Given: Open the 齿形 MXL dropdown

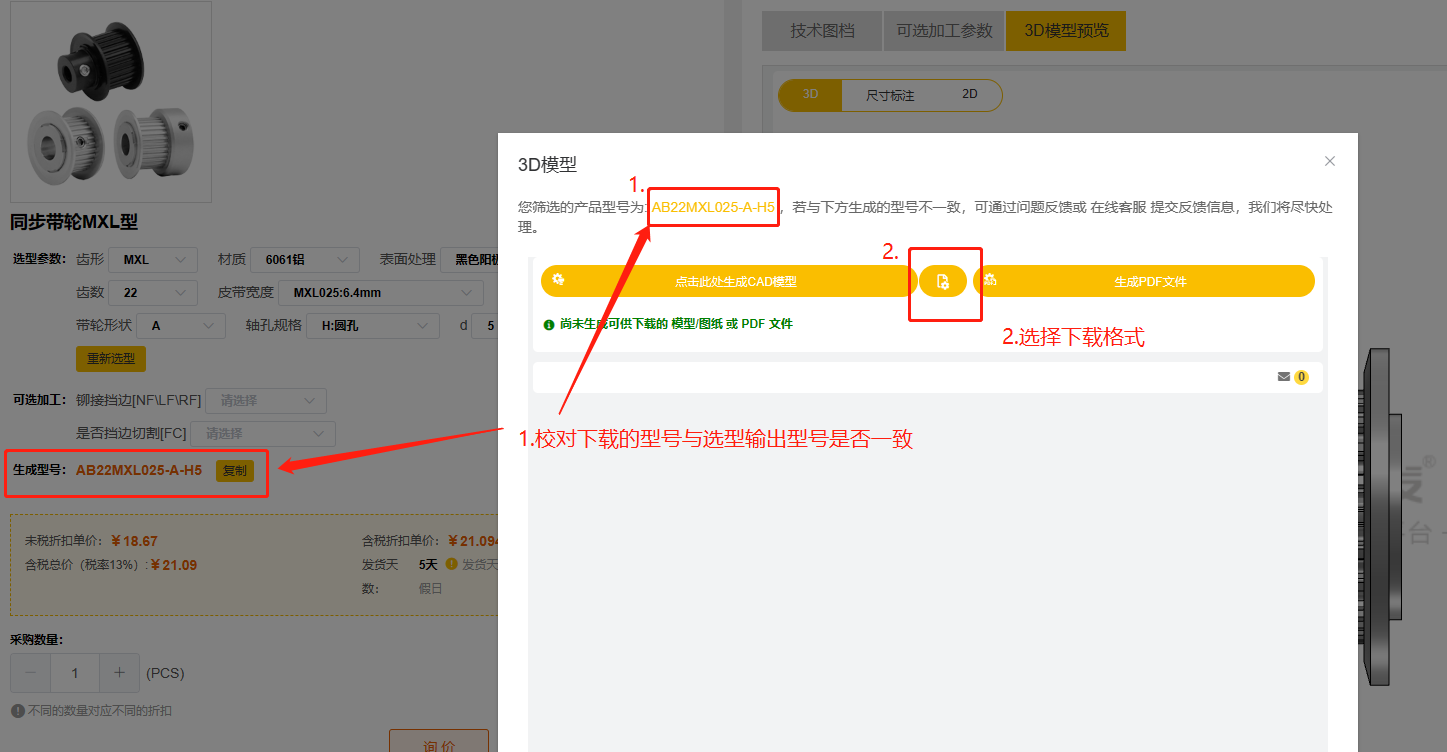Looking at the screenshot, I should point(152,259).
